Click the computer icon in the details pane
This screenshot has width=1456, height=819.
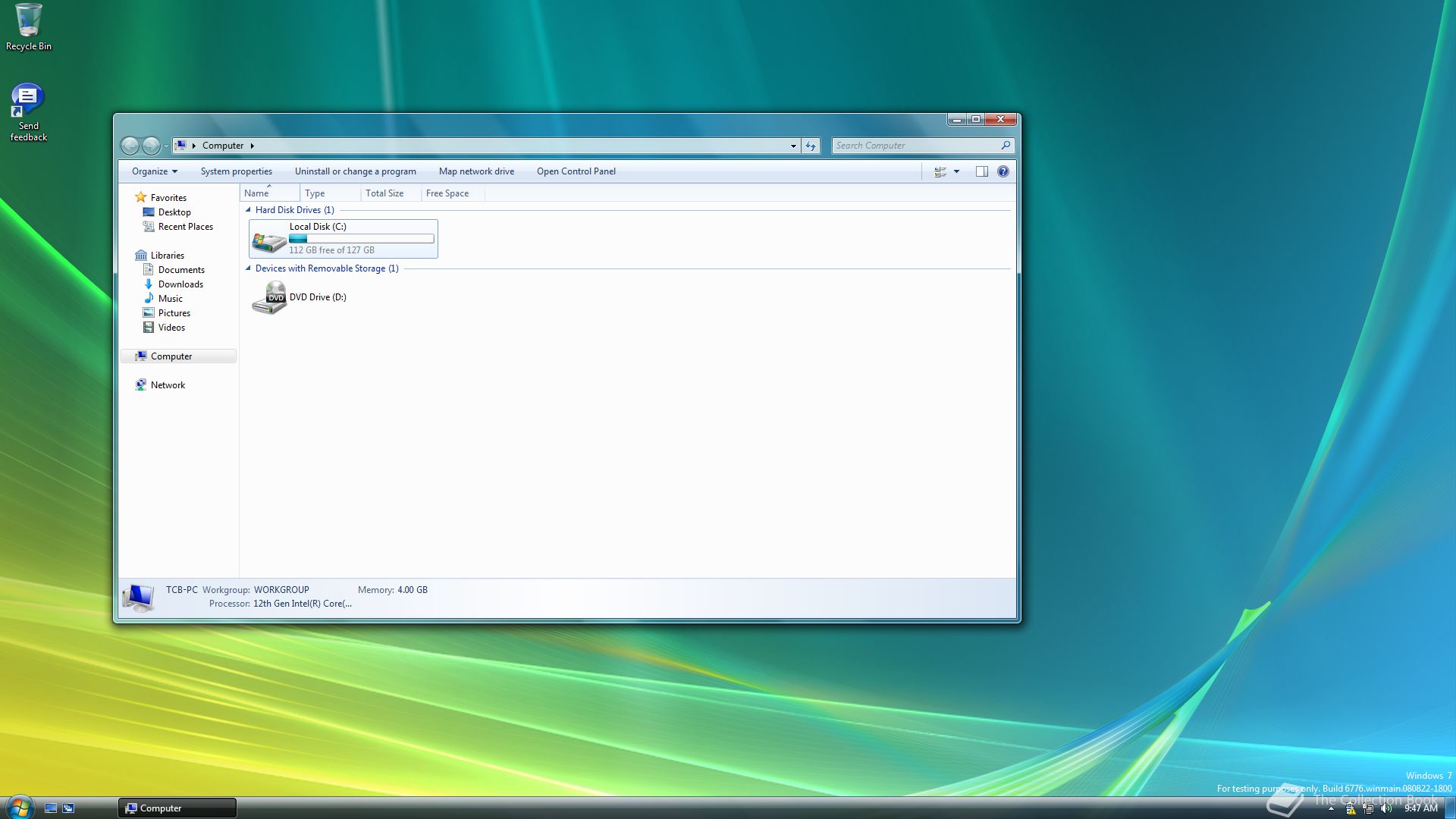coord(139,598)
